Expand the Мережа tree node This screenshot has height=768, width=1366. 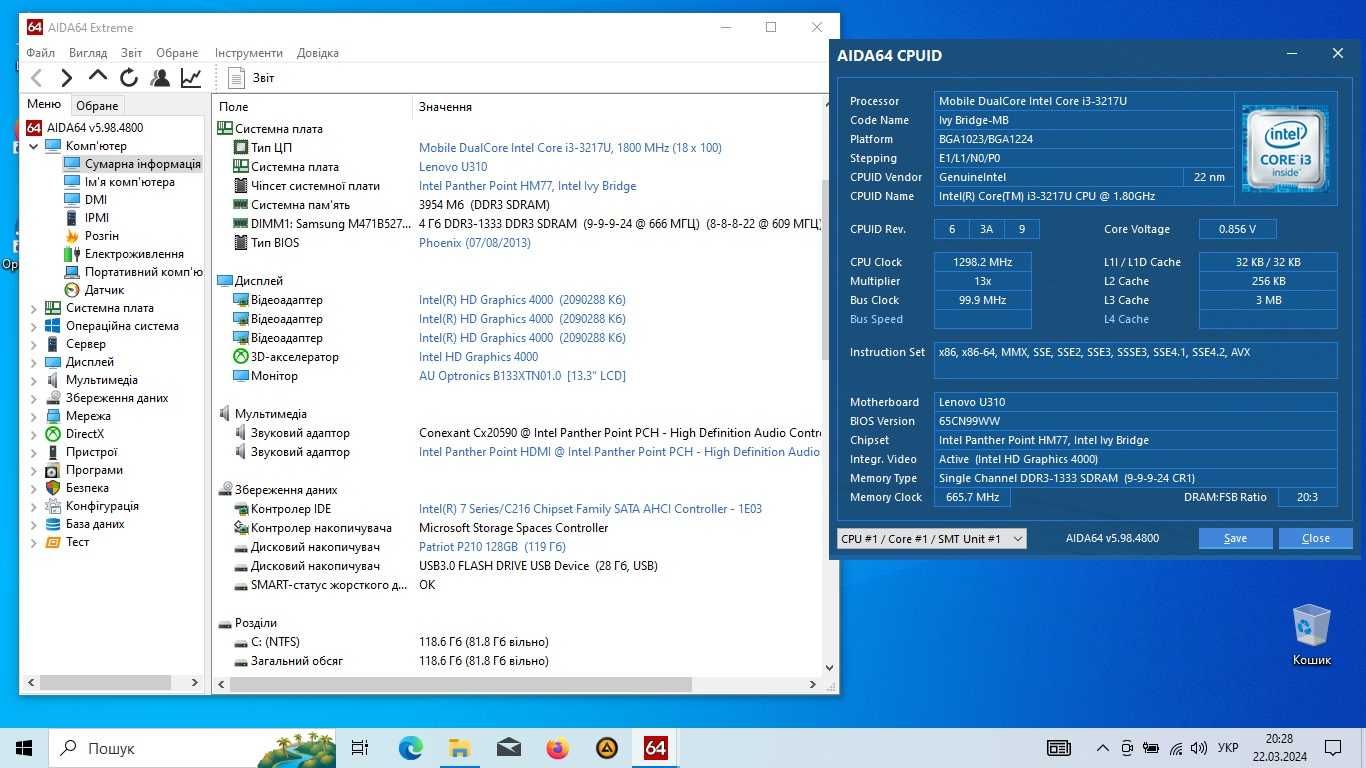33,416
